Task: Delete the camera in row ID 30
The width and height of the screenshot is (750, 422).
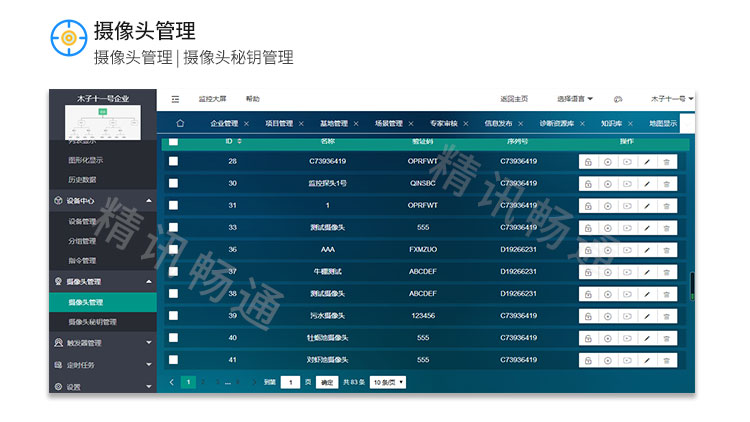Action: pos(666,184)
